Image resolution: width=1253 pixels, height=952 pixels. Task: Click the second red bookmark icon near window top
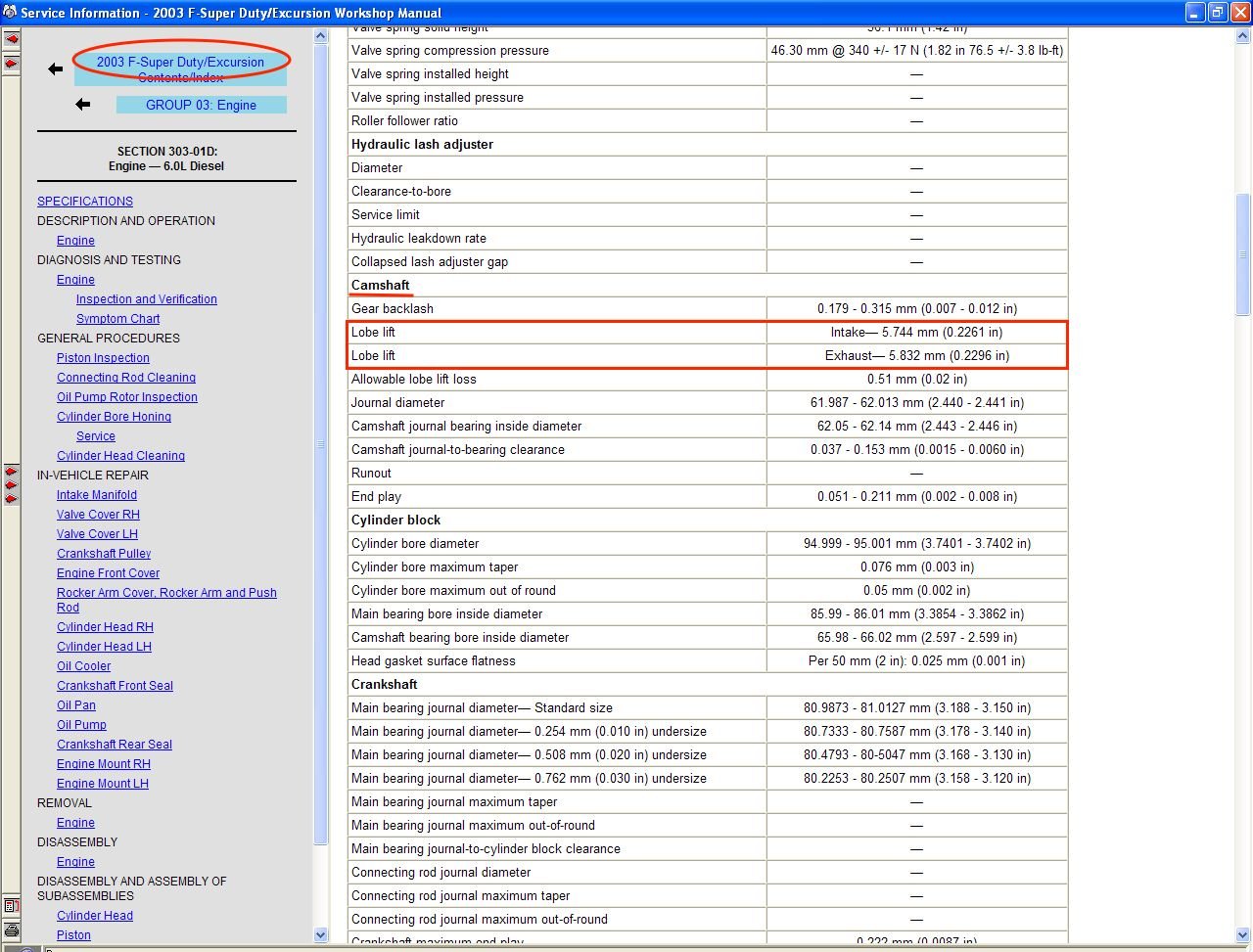11,61
